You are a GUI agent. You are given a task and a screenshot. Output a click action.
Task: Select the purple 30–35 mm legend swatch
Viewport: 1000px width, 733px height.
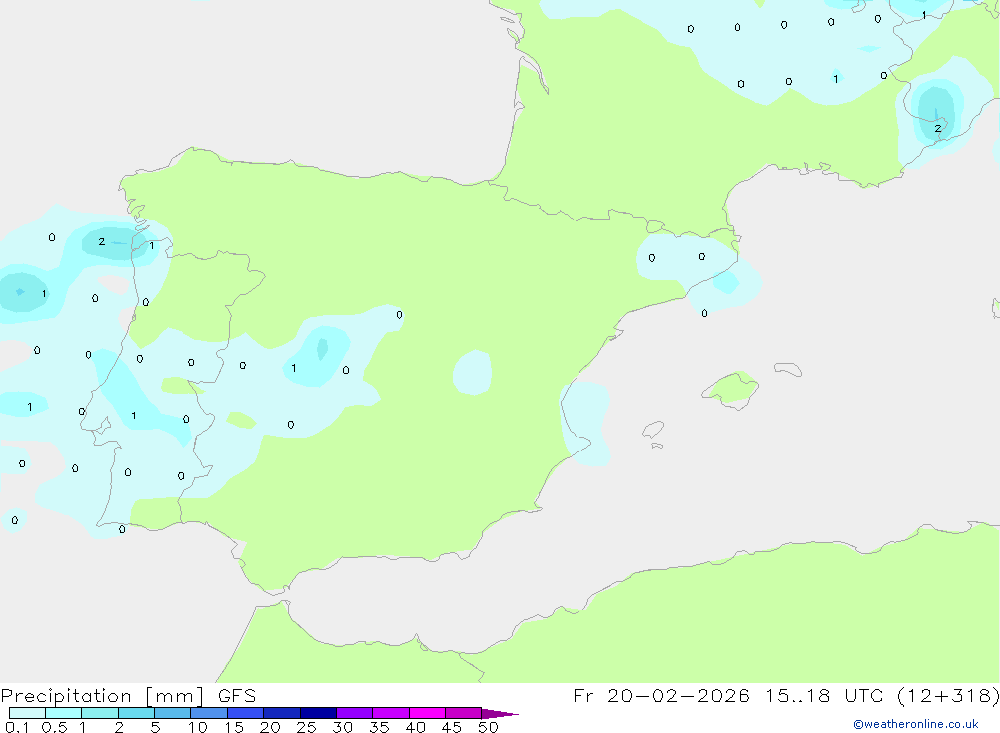click(354, 713)
